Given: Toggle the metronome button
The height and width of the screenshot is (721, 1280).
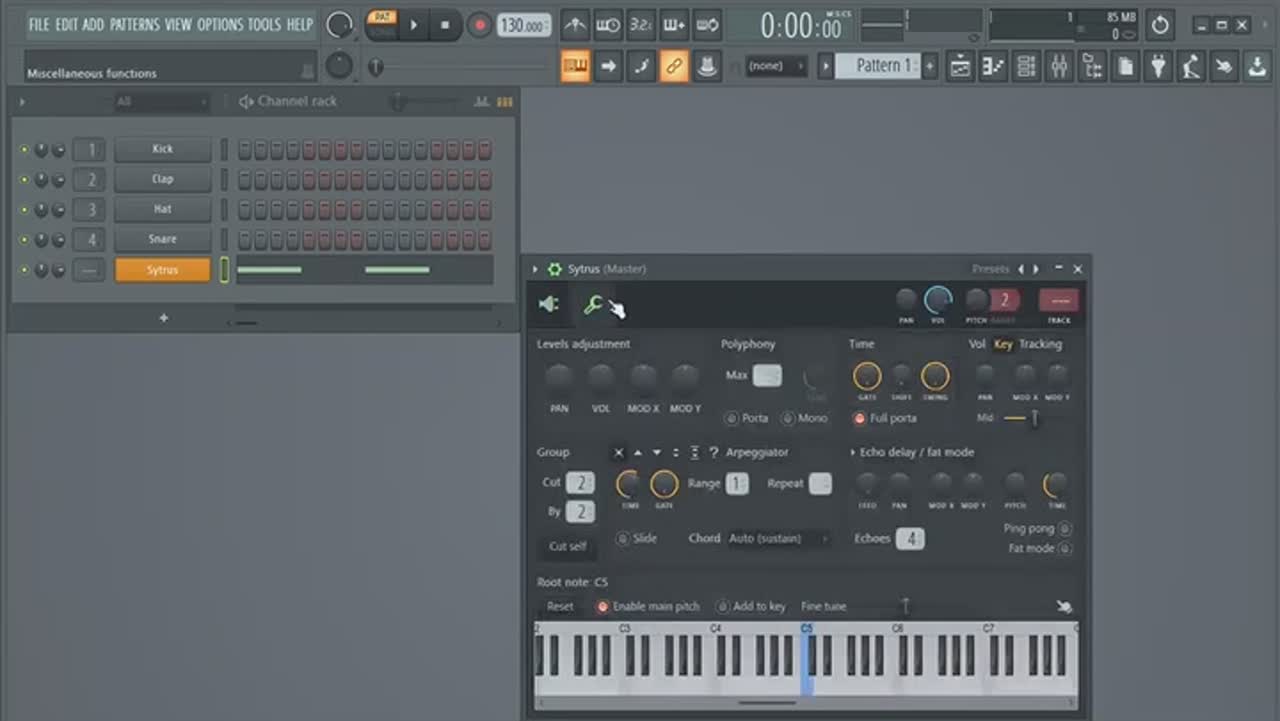Looking at the screenshot, I should pos(575,25).
